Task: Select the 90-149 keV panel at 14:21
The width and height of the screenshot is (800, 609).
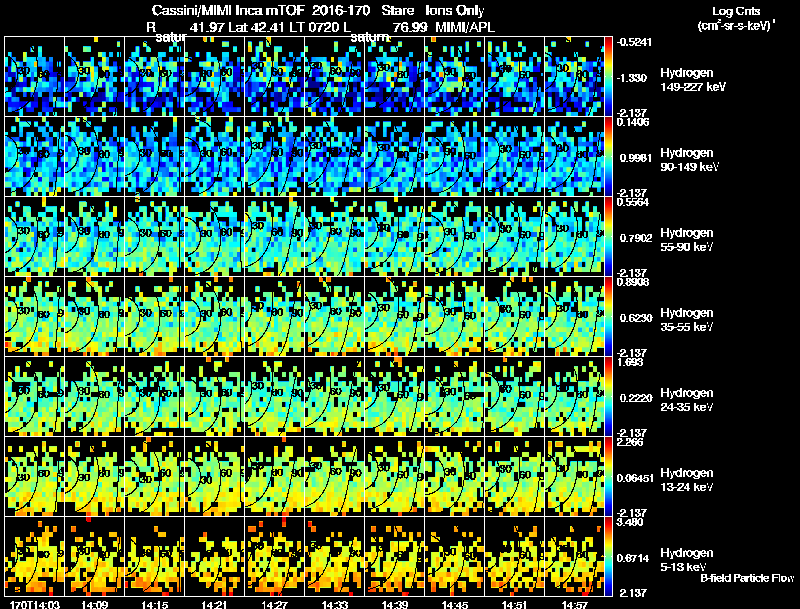Action: click(x=214, y=157)
